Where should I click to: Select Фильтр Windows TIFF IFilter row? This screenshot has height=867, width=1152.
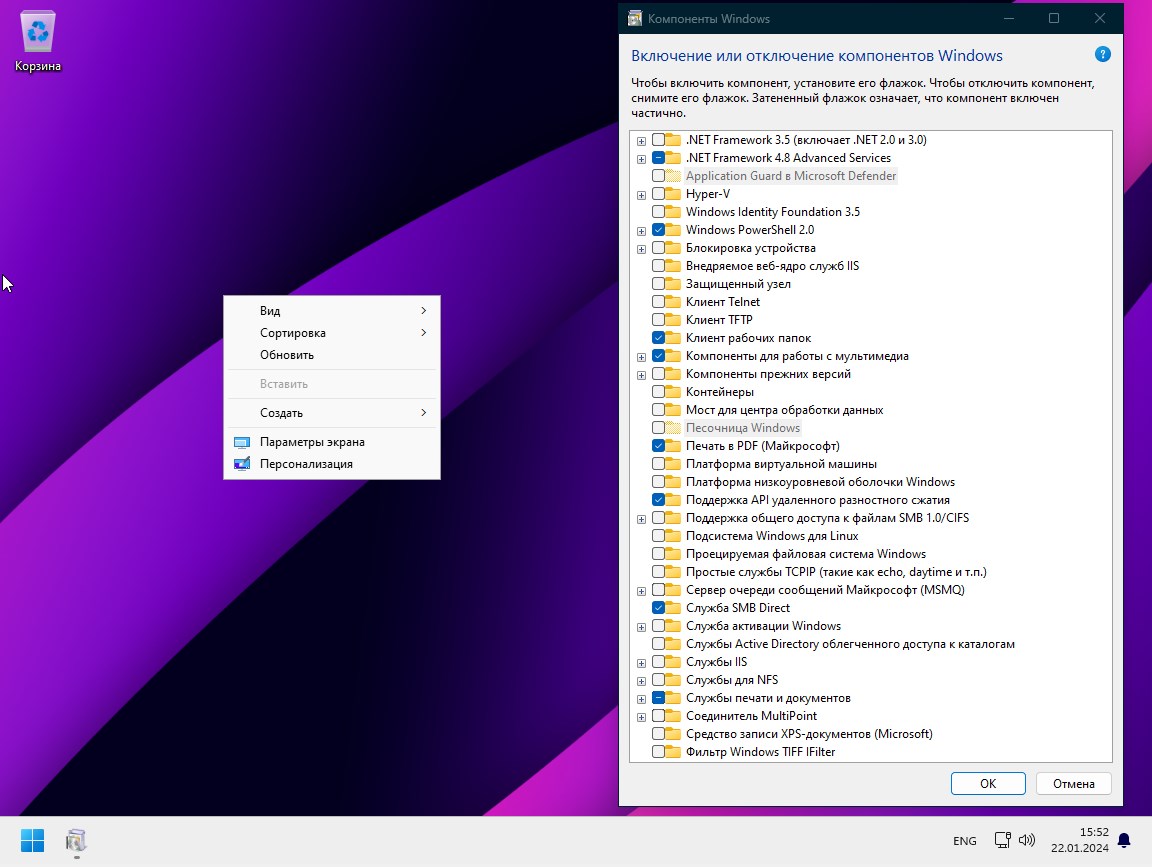tap(760, 752)
